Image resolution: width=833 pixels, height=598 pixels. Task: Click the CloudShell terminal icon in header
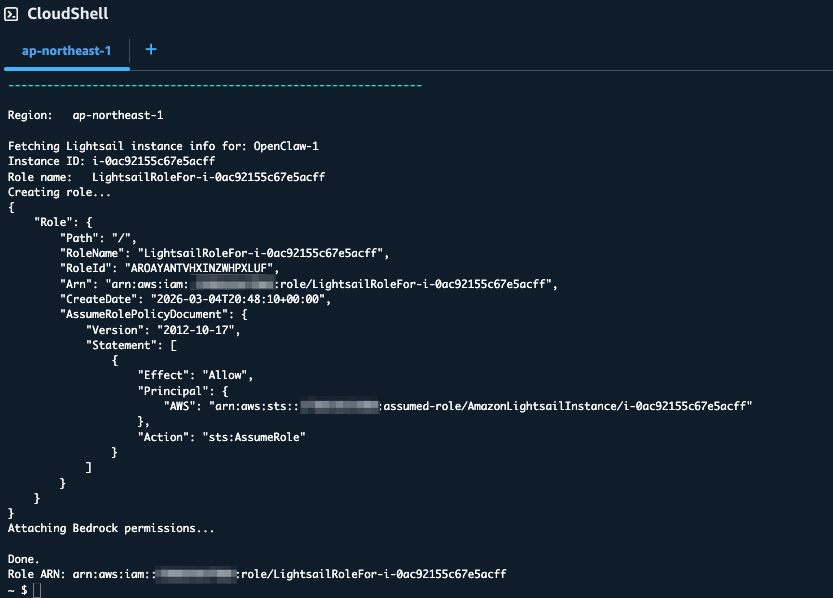(x=13, y=14)
